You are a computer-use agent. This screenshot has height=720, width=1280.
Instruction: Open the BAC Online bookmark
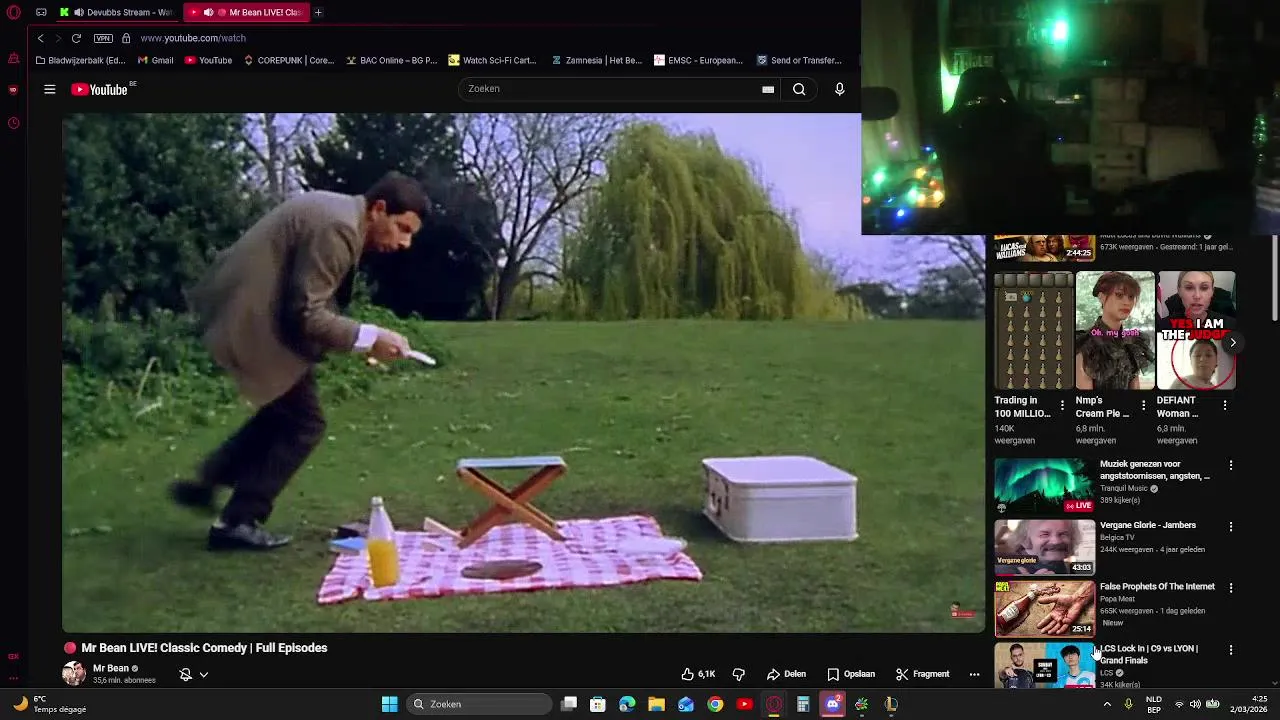[x=391, y=60]
